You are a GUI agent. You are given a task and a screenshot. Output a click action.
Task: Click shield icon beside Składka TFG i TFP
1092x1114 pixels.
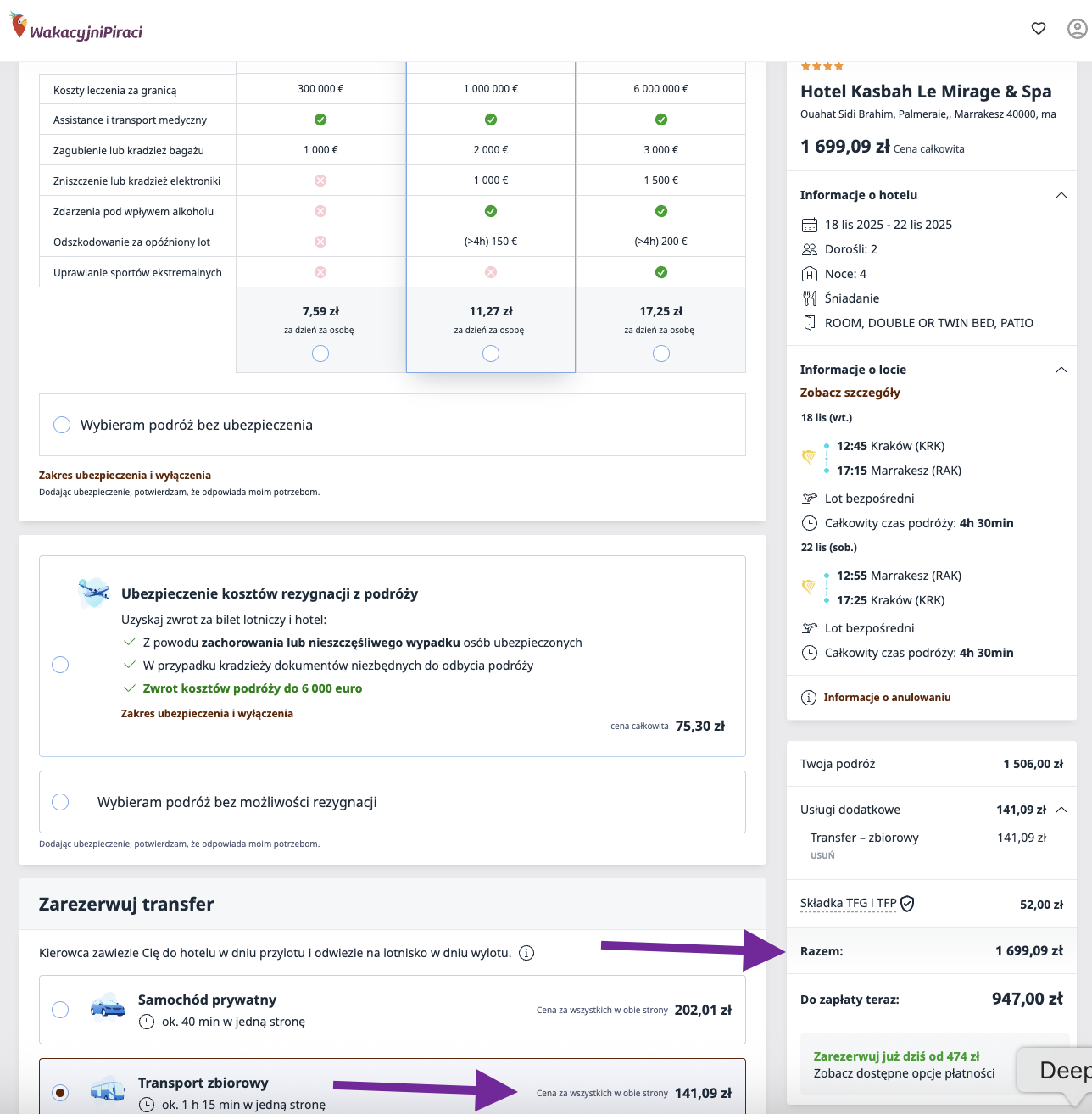907,904
